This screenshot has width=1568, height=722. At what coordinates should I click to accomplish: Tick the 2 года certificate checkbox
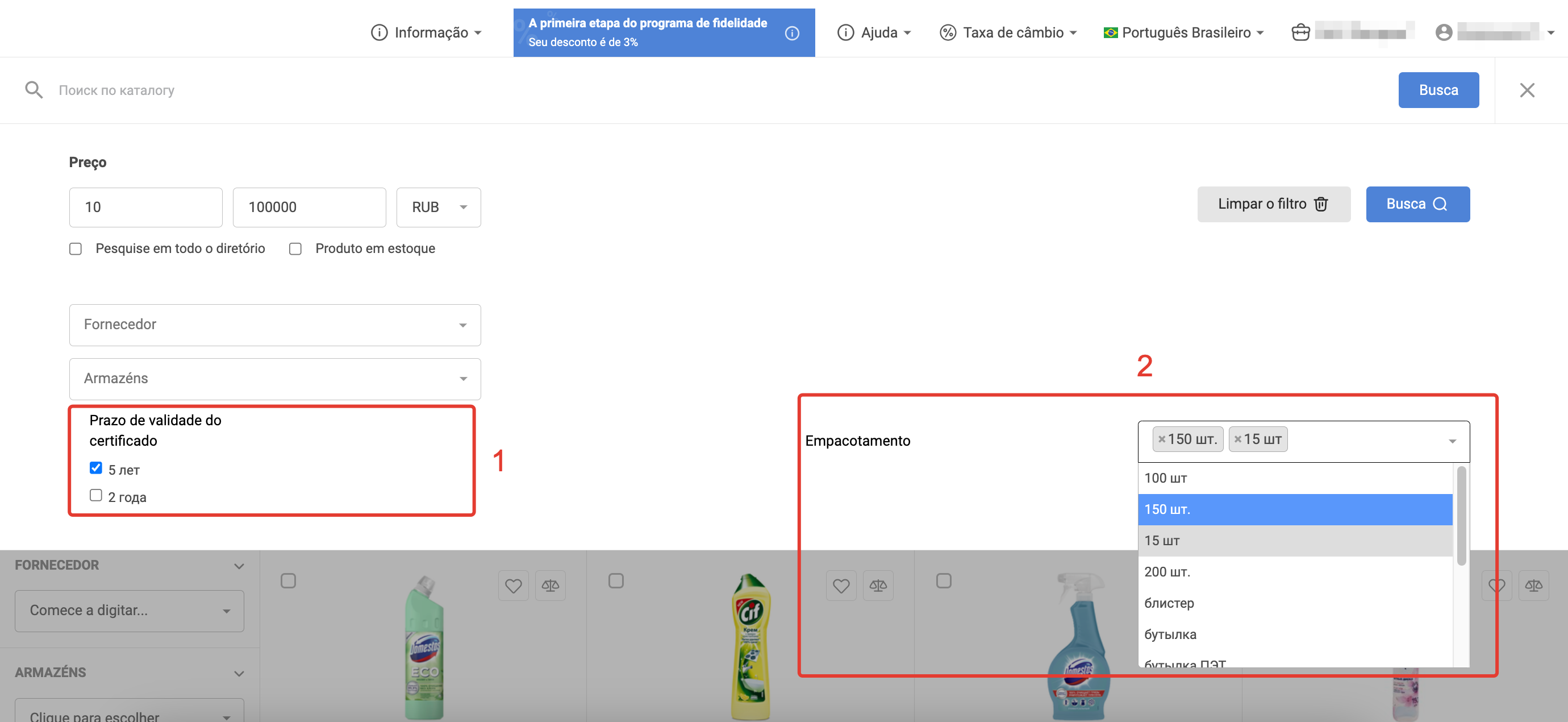click(x=95, y=495)
